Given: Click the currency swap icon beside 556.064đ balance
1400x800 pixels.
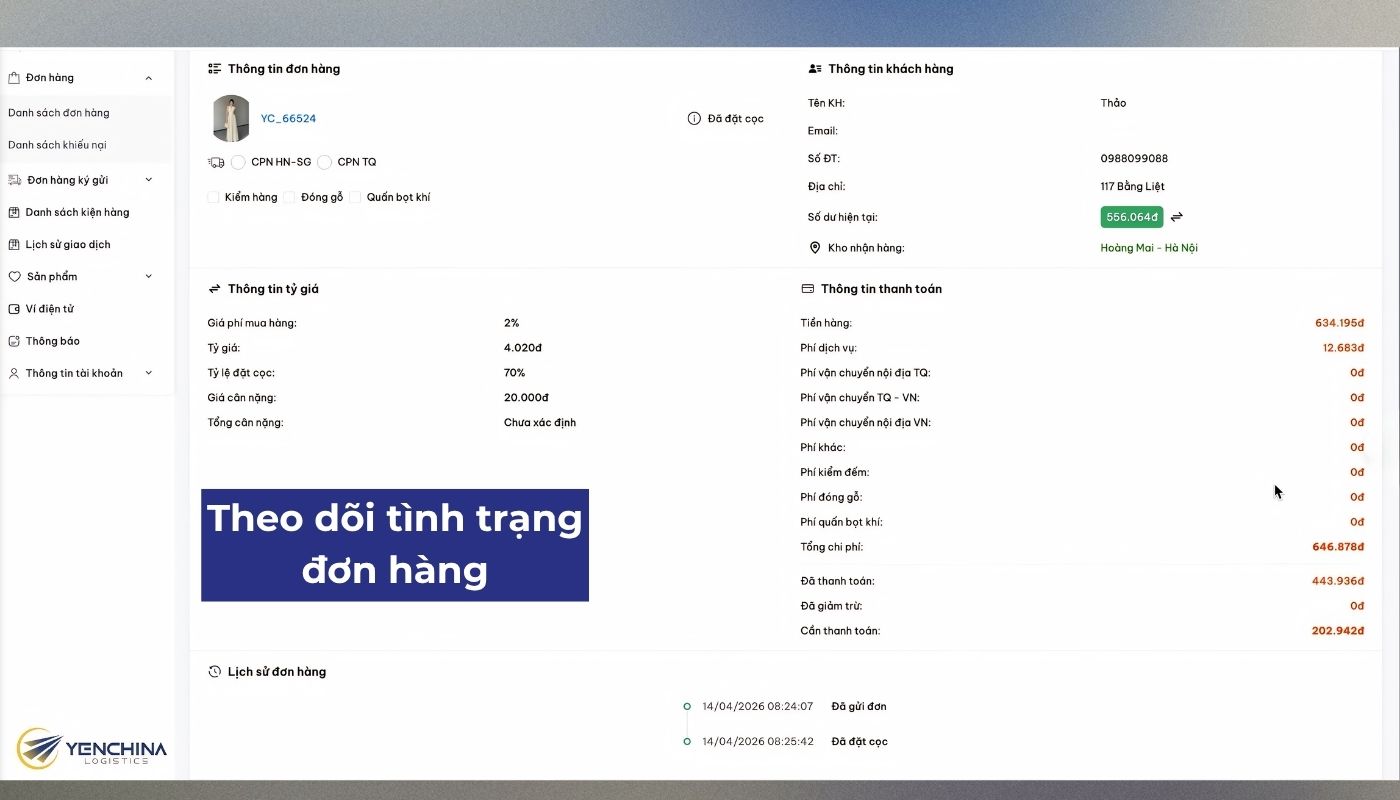Looking at the screenshot, I should 1176,216.
